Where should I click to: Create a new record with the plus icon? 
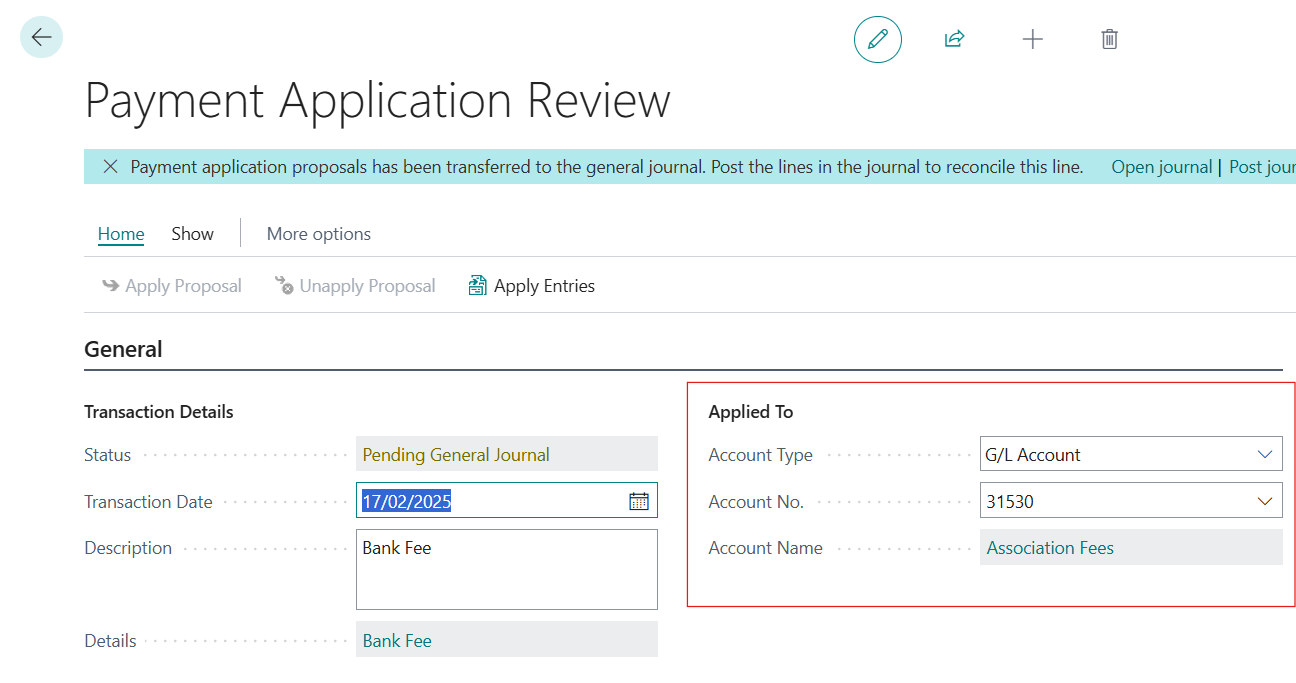tap(1032, 39)
